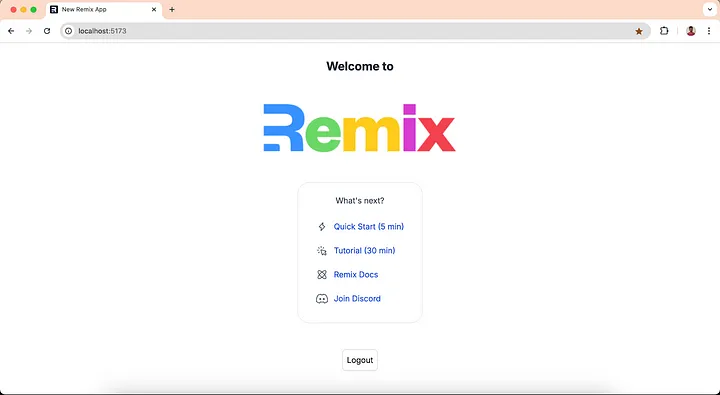Click the atom icon beside Remix Docs

[x=322, y=274]
